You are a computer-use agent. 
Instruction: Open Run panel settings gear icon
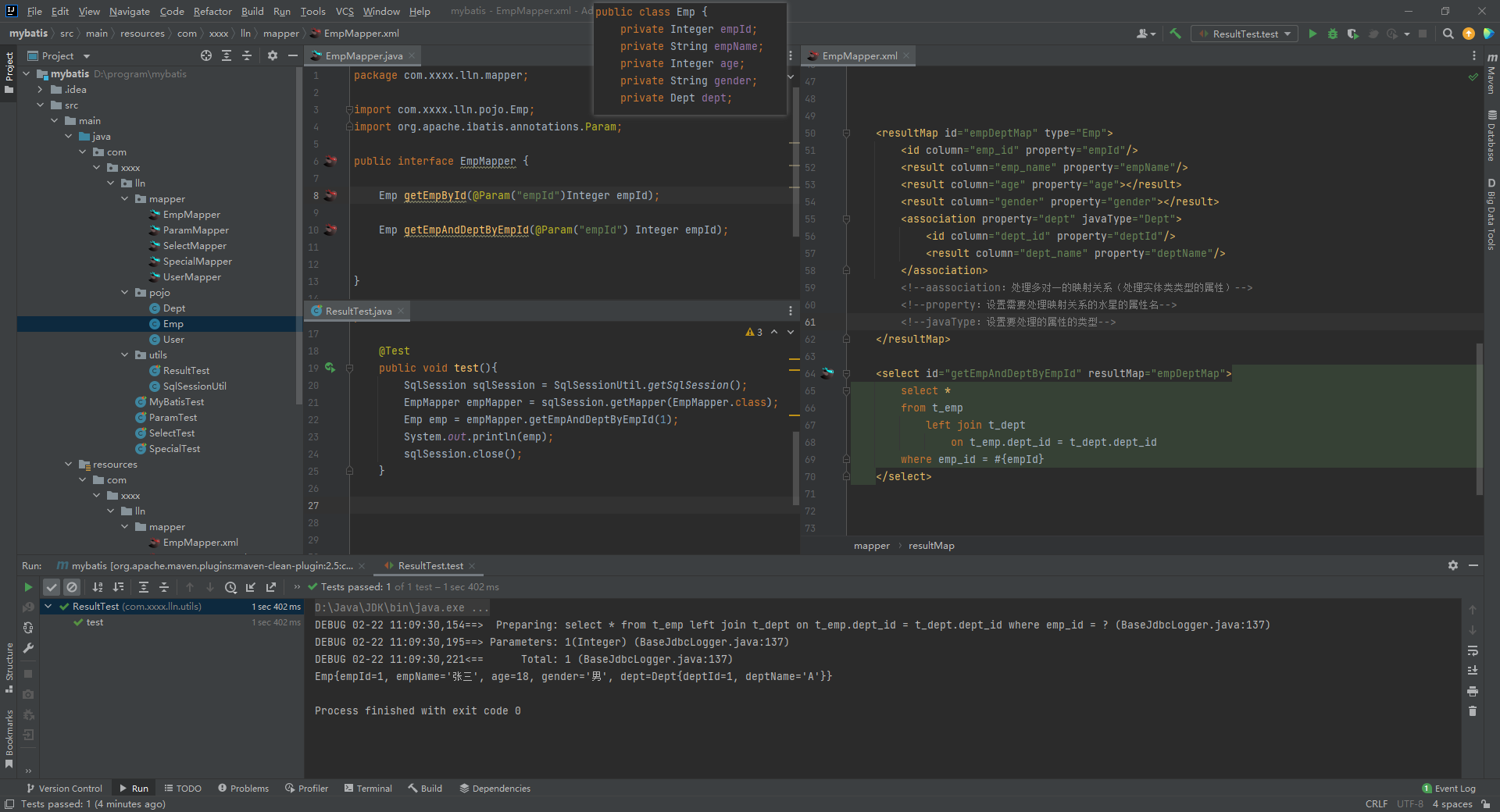(x=1452, y=565)
